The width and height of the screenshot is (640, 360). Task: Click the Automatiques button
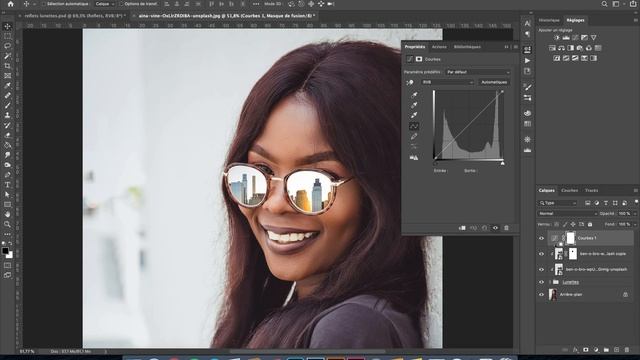[494, 82]
